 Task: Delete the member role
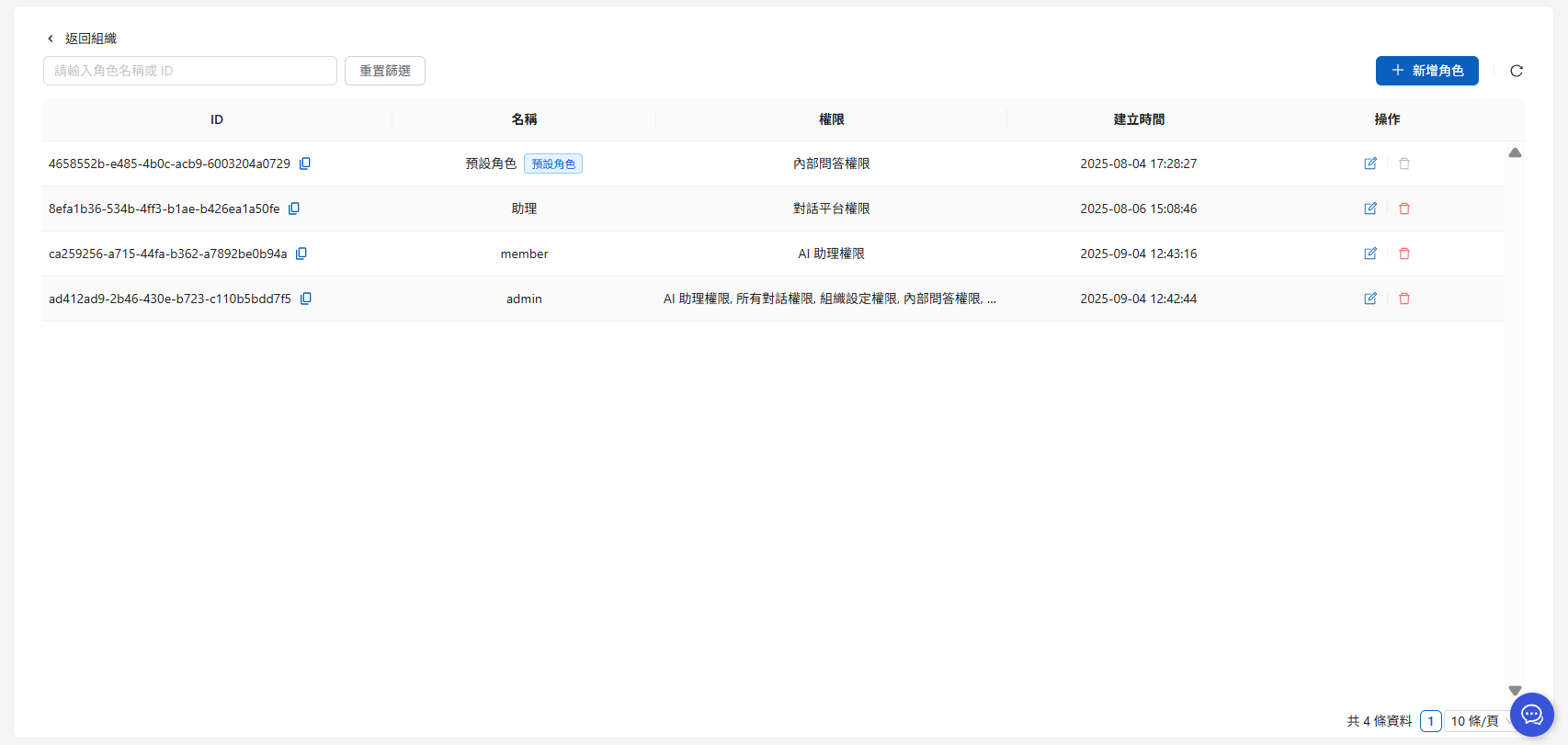(1404, 254)
